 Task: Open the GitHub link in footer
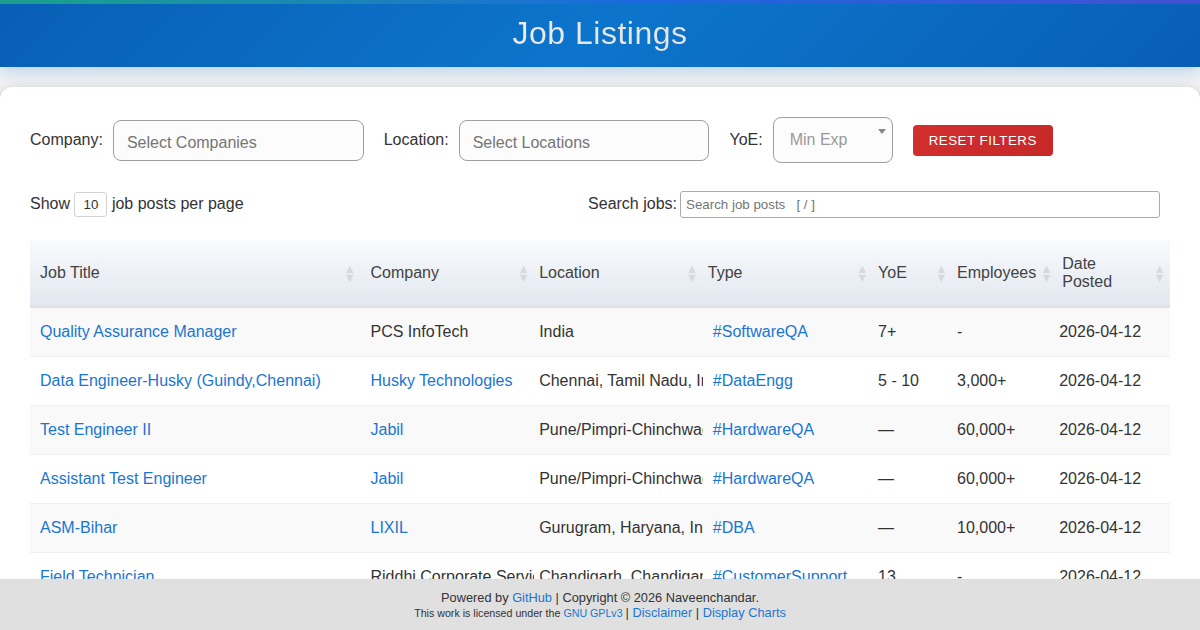tap(532, 597)
